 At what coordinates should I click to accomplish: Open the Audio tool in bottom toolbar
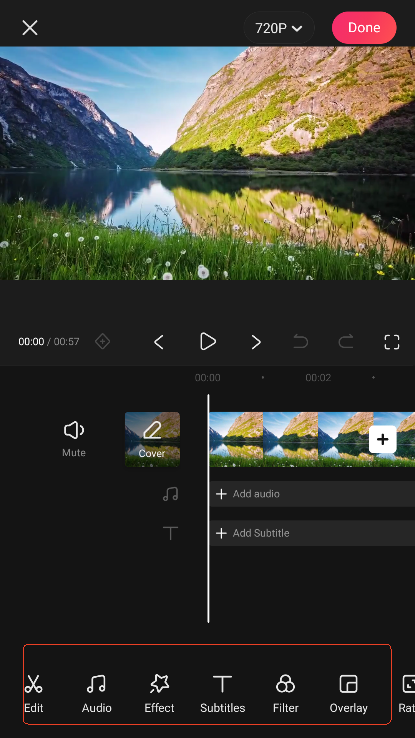96,693
